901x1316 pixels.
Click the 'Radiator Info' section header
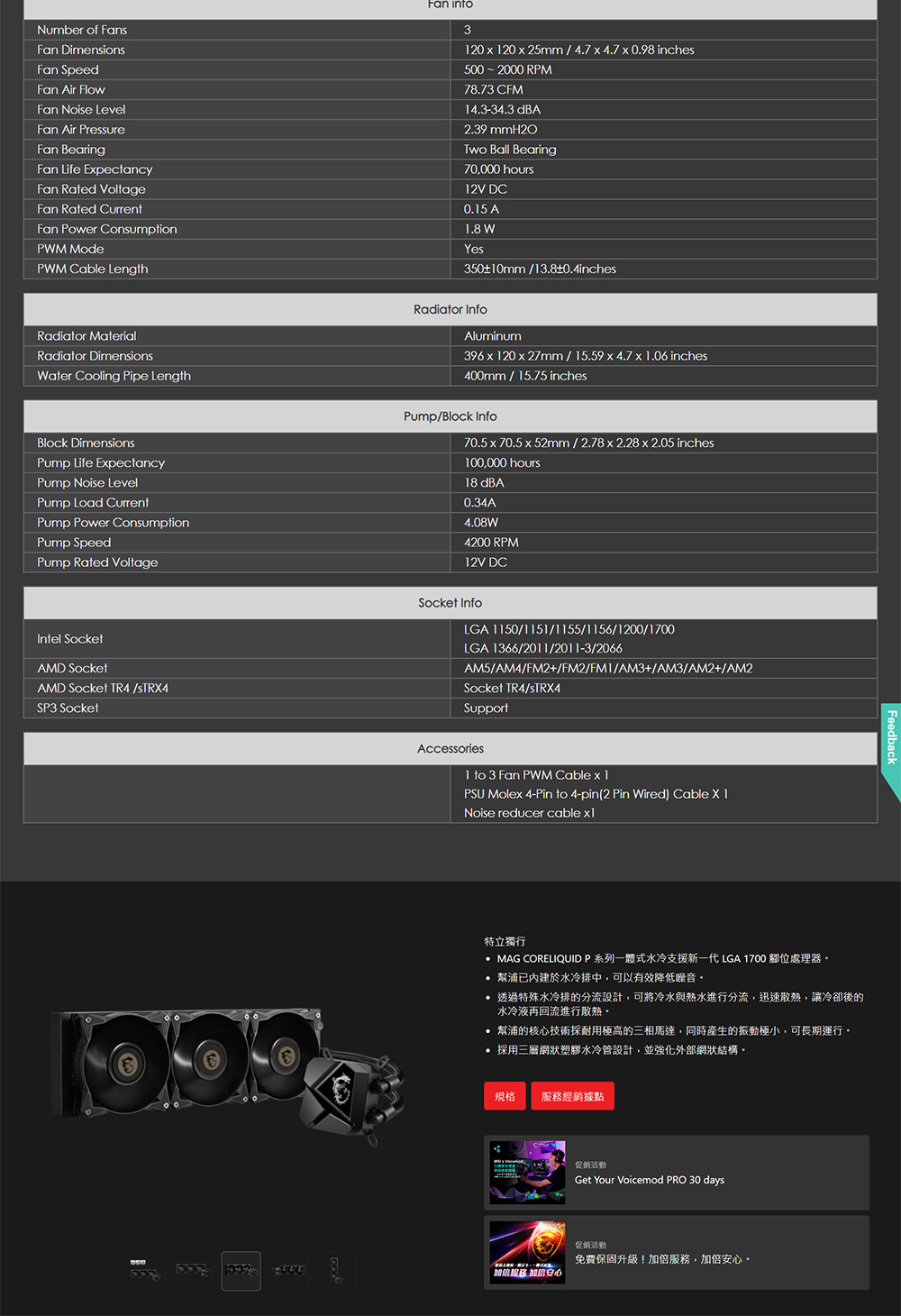[x=450, y=309]
